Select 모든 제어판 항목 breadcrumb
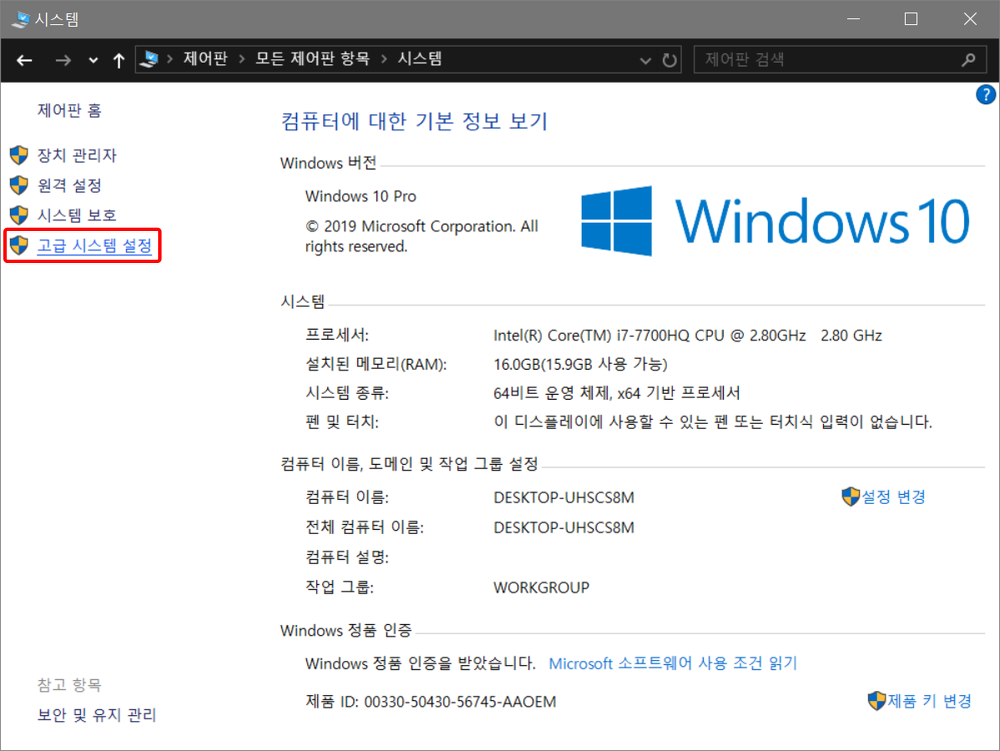Image resolution: width=1000 pixels, height=751 pixels. [x=312, y=59]
